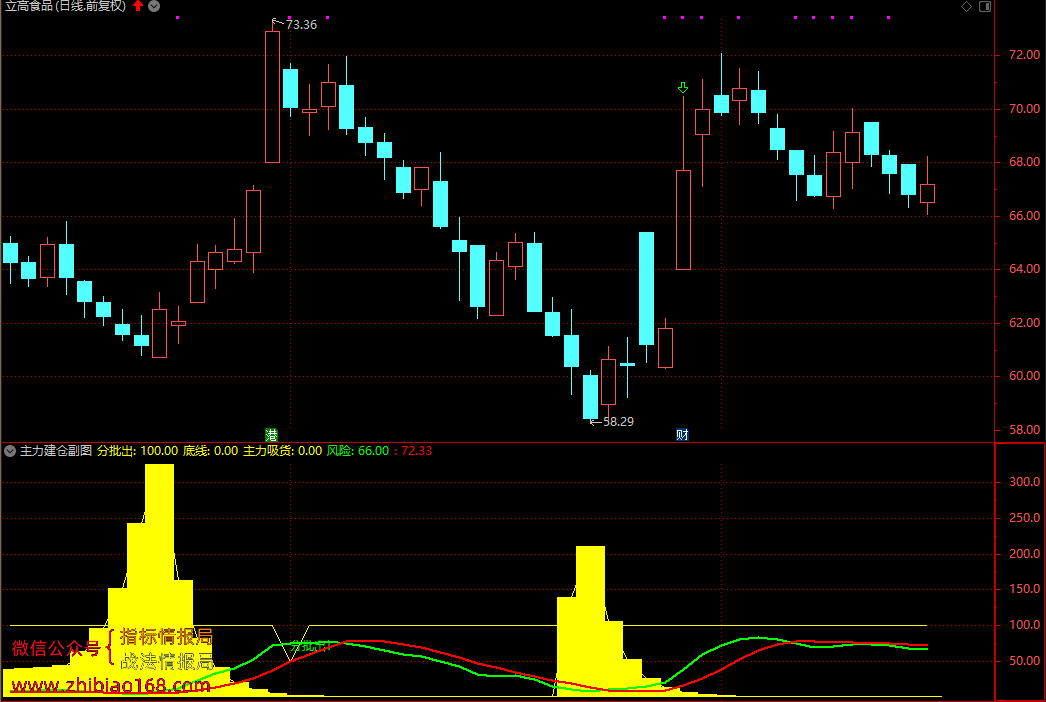Click the 68.00 price axis label
The width and height of the screenshot is (1046, 702).
(x=1024, y=162)
